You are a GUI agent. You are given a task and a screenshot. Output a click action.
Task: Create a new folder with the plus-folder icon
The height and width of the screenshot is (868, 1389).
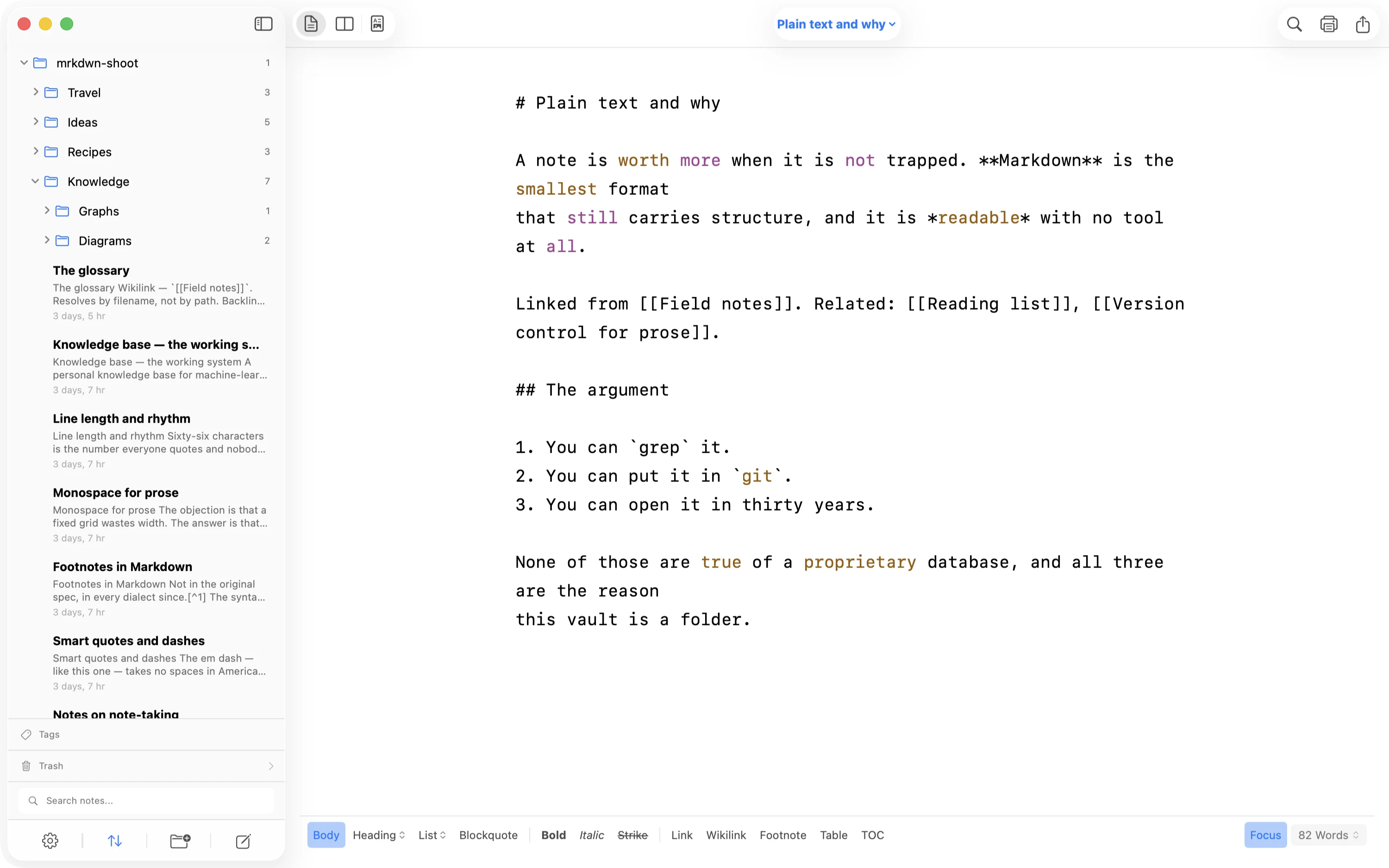(x=180, y=841)
